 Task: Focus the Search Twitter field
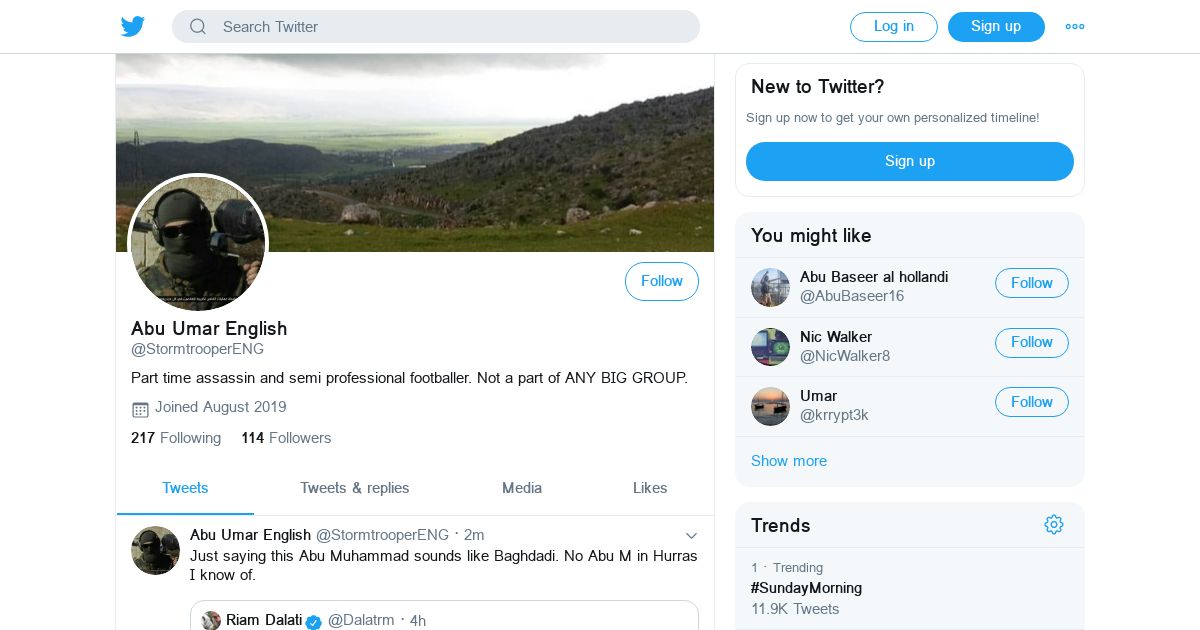436,27
